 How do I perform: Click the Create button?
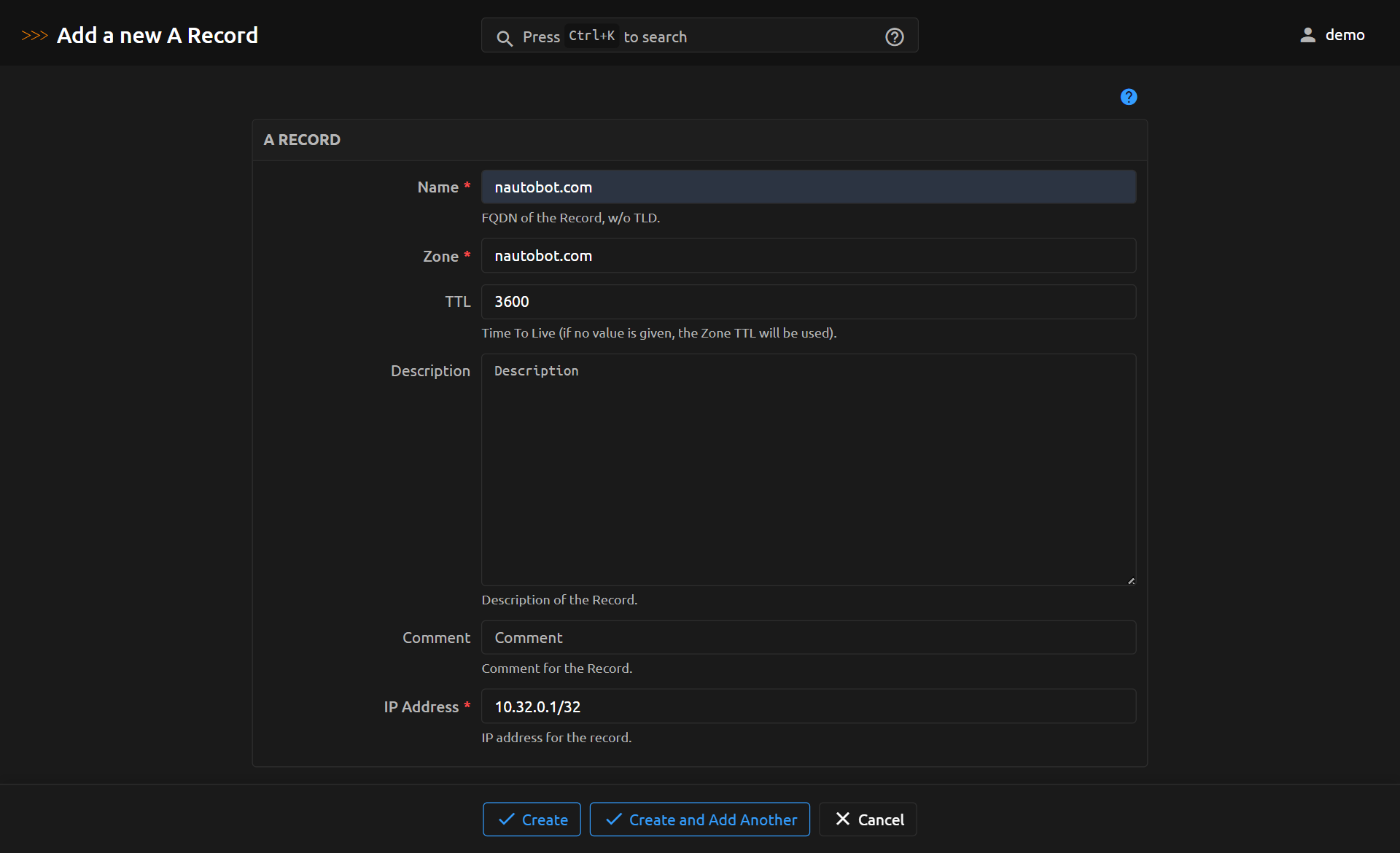532,819
